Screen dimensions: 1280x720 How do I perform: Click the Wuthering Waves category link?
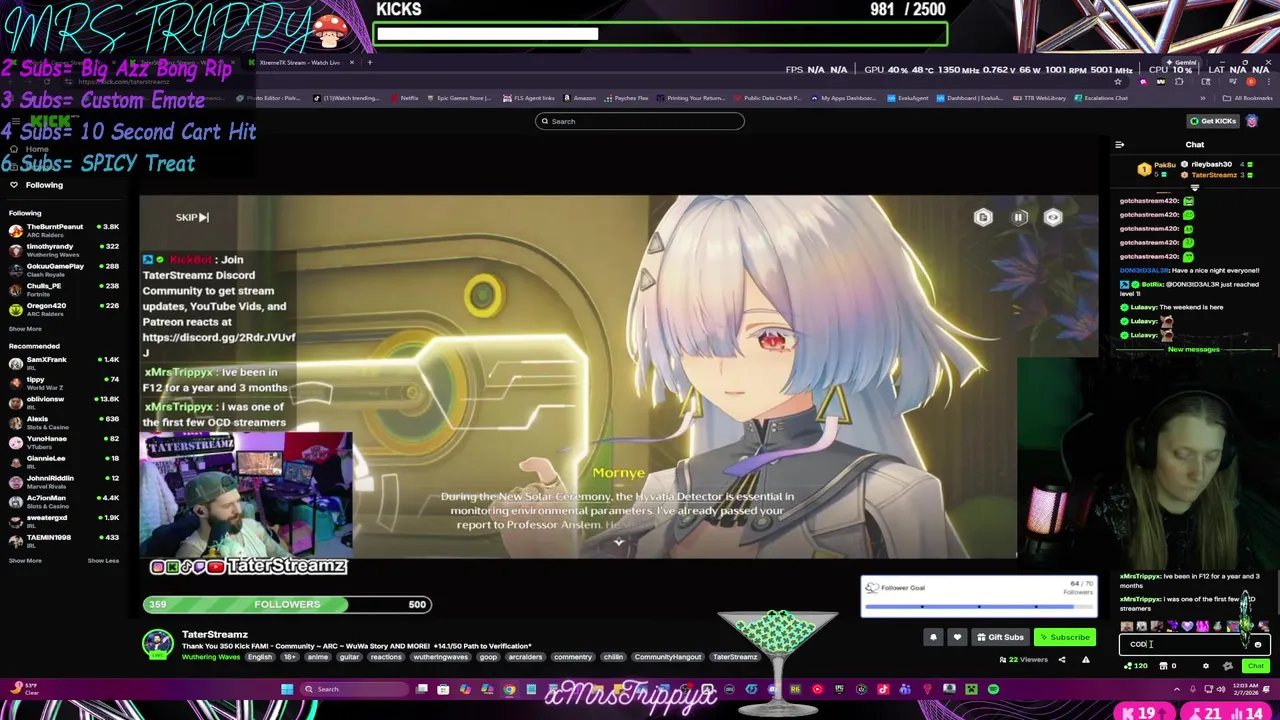[210, 657]
